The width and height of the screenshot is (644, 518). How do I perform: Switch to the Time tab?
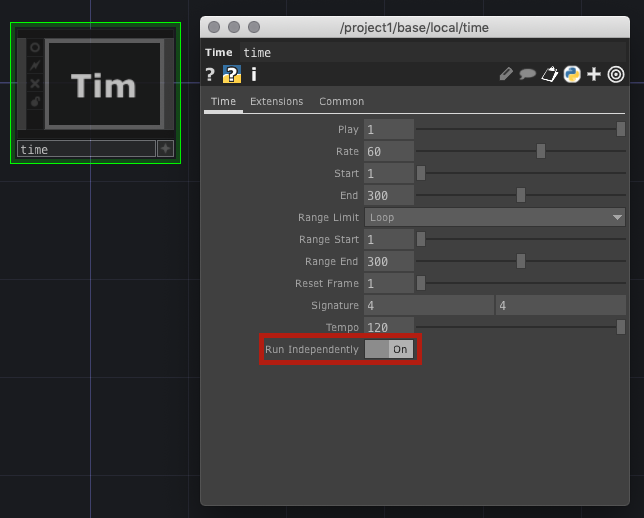tap(223, 101)
